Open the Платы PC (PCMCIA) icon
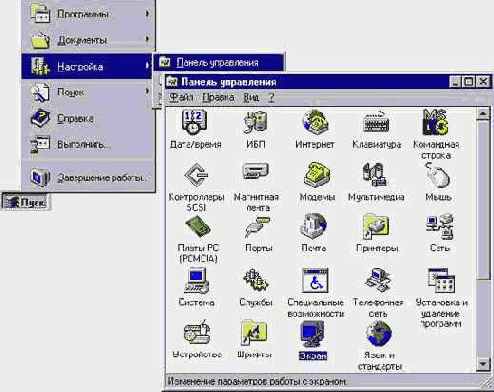The height and width of the screenshot is (392, 494). pos(197,228)
